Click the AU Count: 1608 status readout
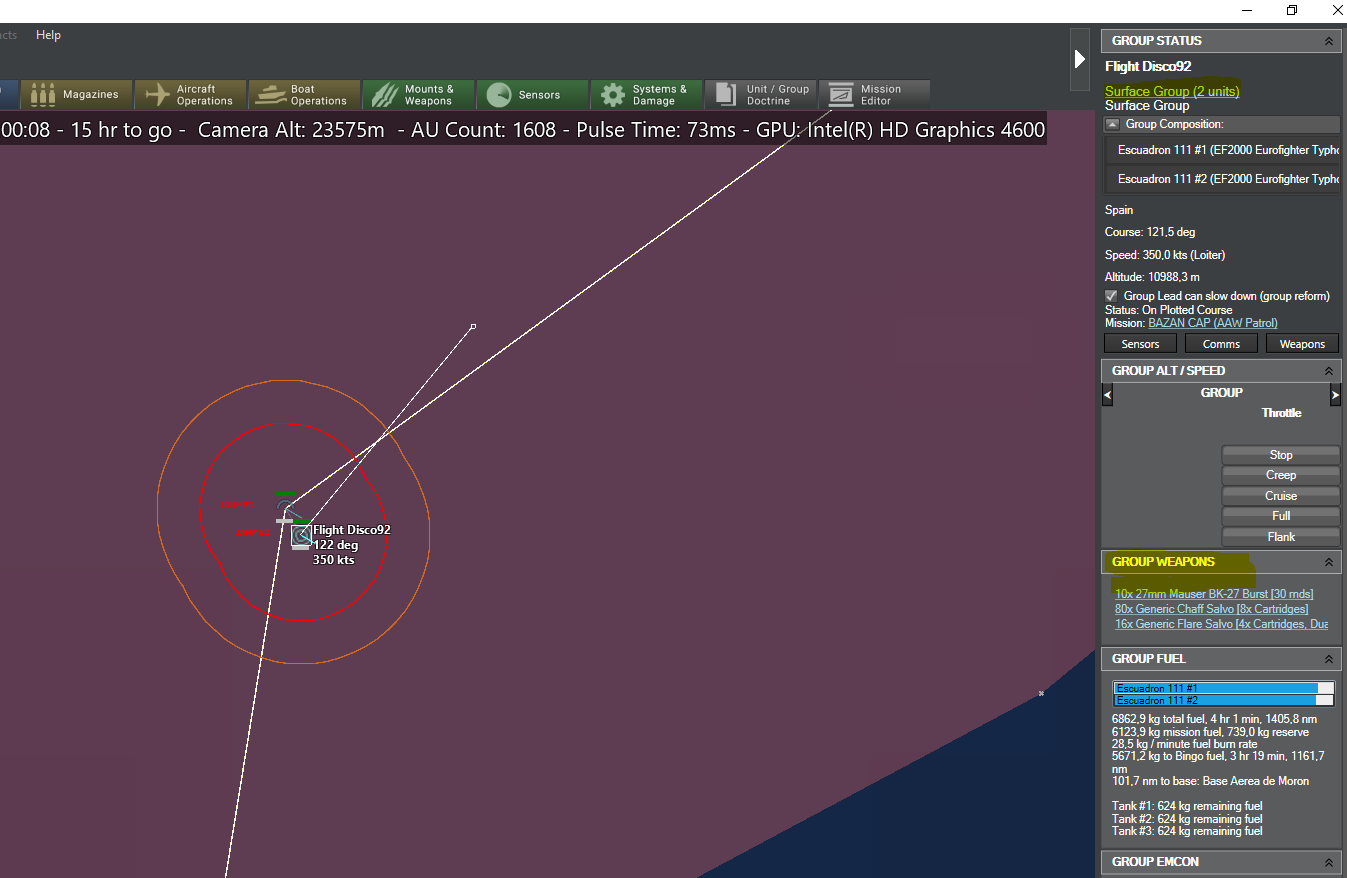1347x878 pixels. (x=484, y=130)
